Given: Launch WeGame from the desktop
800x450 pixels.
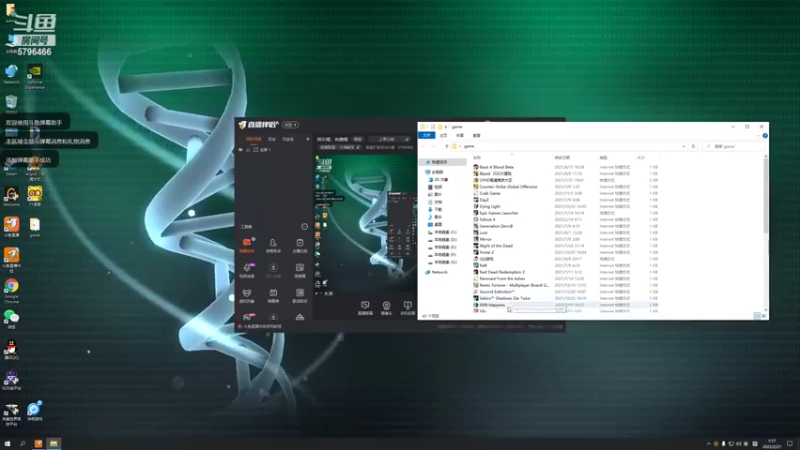Looking at the screenshot, I should pos(11,196).
